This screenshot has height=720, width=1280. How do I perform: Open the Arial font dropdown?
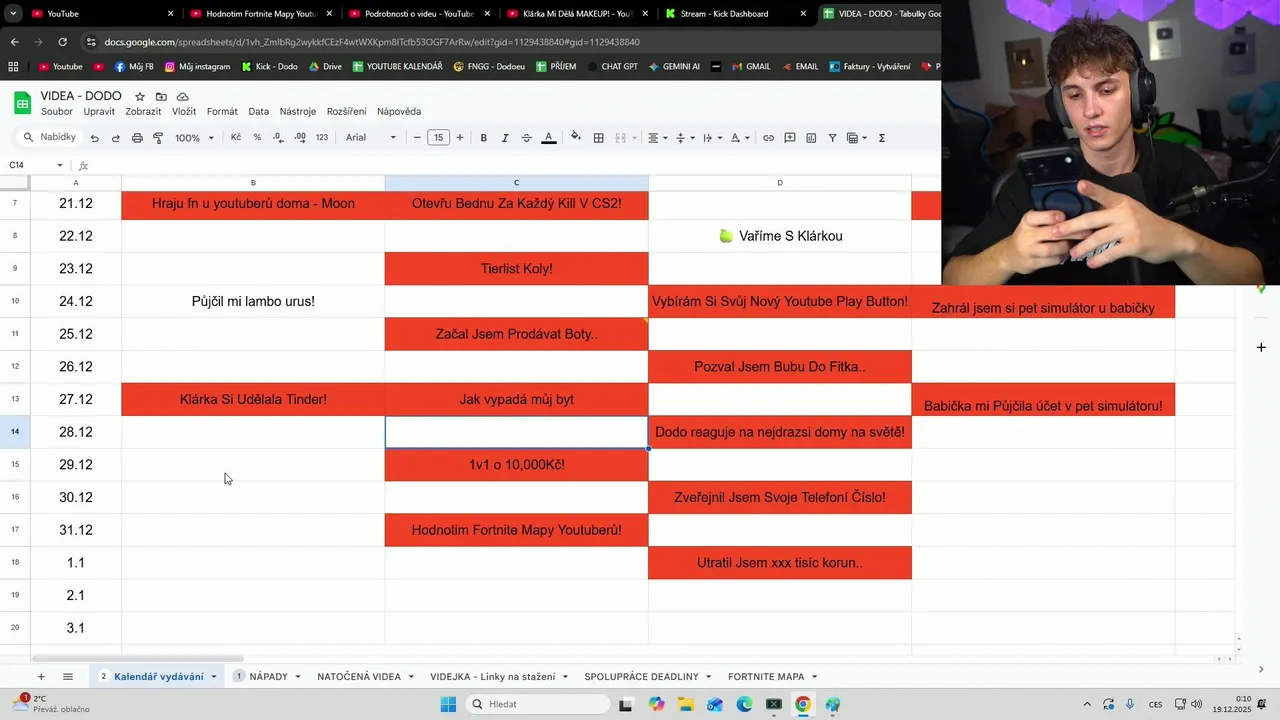pyautogui.click(x=371, y=138)
